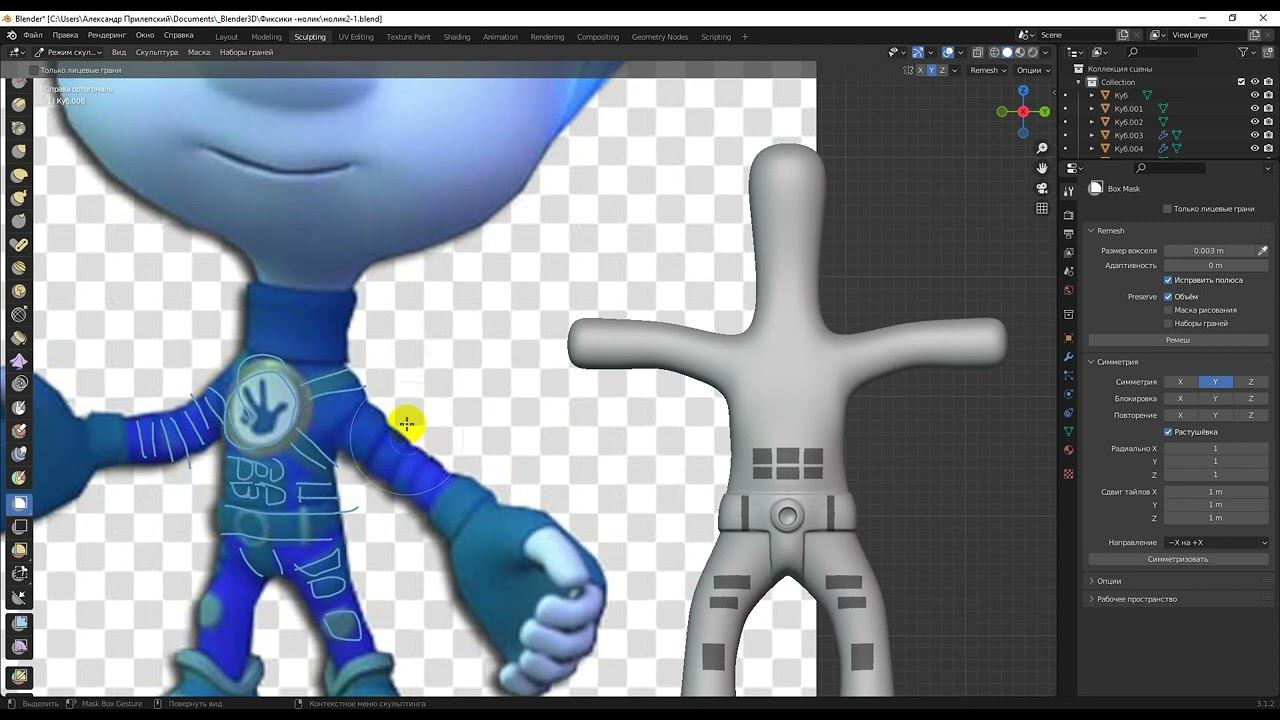Open the Render properties tab icon
This screenshot has height=720, width=1280.
pos(1069,215)
